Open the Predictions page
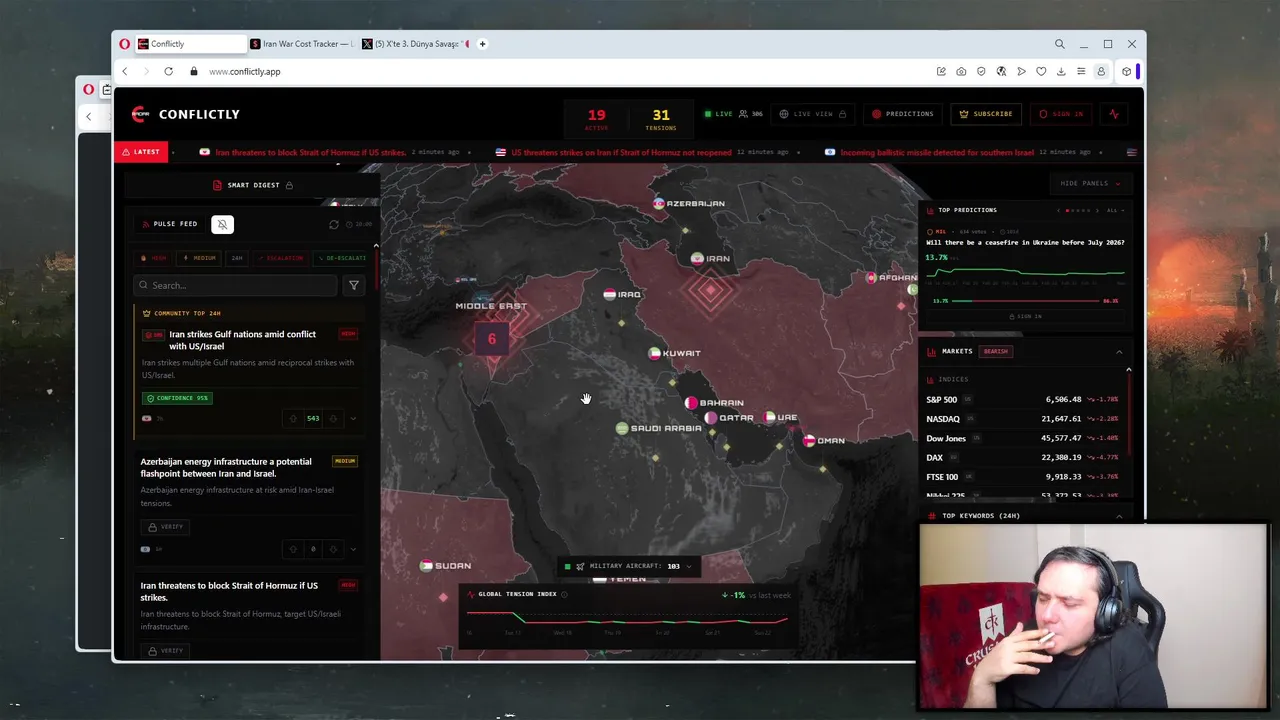This screenshot has height=720, width=1280. click(902, 114)
